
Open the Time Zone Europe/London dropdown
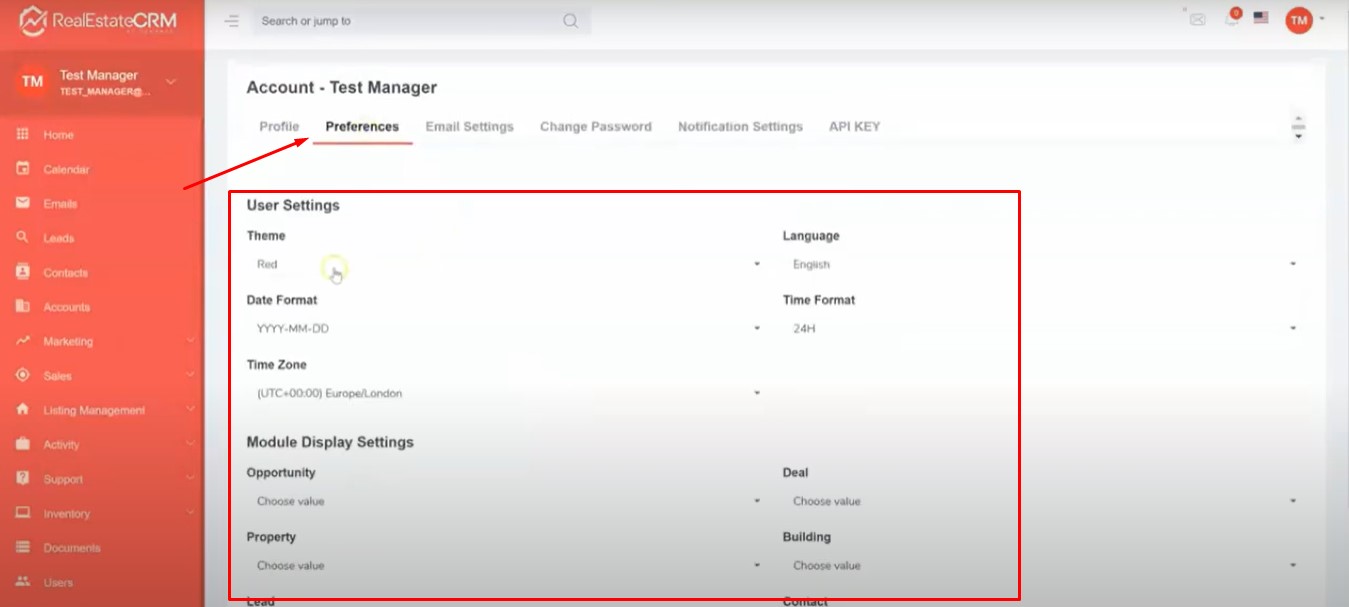pos(505,394)
